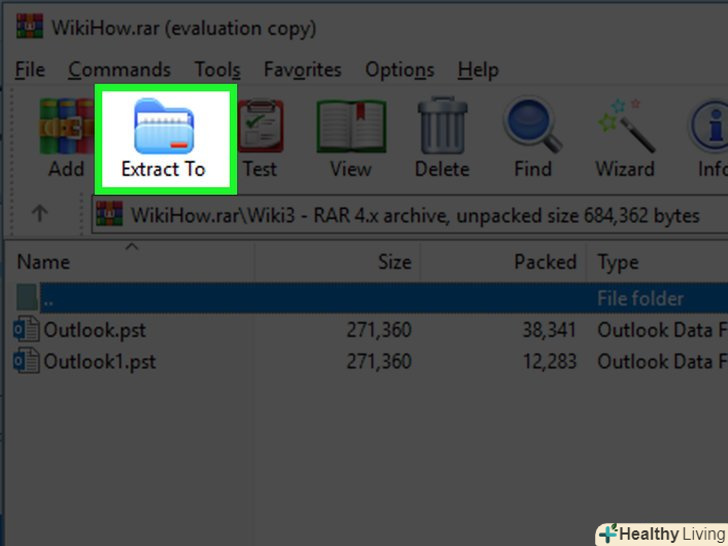The image size is (728, 546).
Task: Click the File folder type text
Action: [640, 299]
